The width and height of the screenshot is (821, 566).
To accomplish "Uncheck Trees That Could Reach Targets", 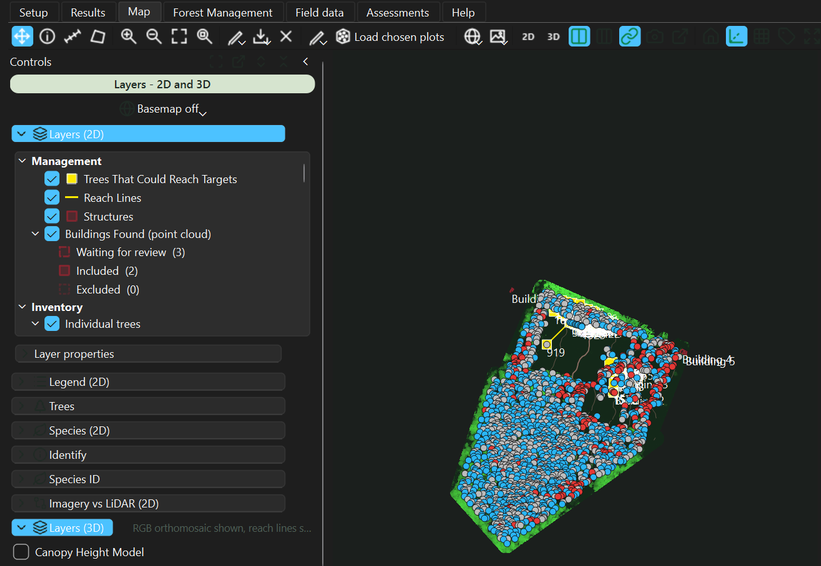I will 52,179.
